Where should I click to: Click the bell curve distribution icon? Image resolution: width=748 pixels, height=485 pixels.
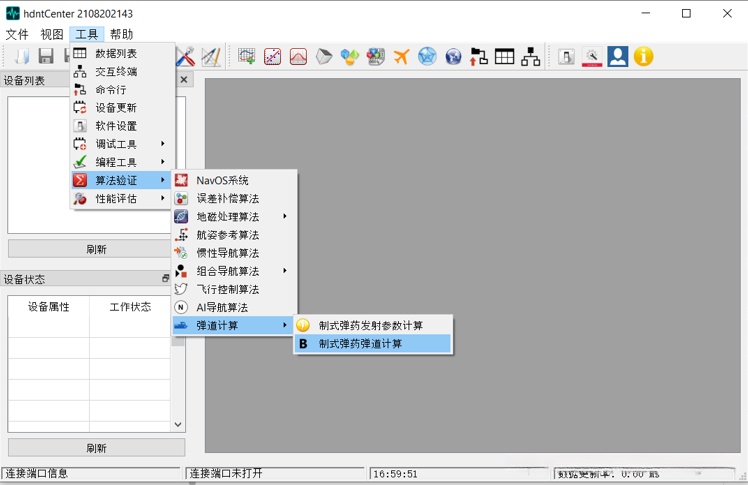coord(298,56)
